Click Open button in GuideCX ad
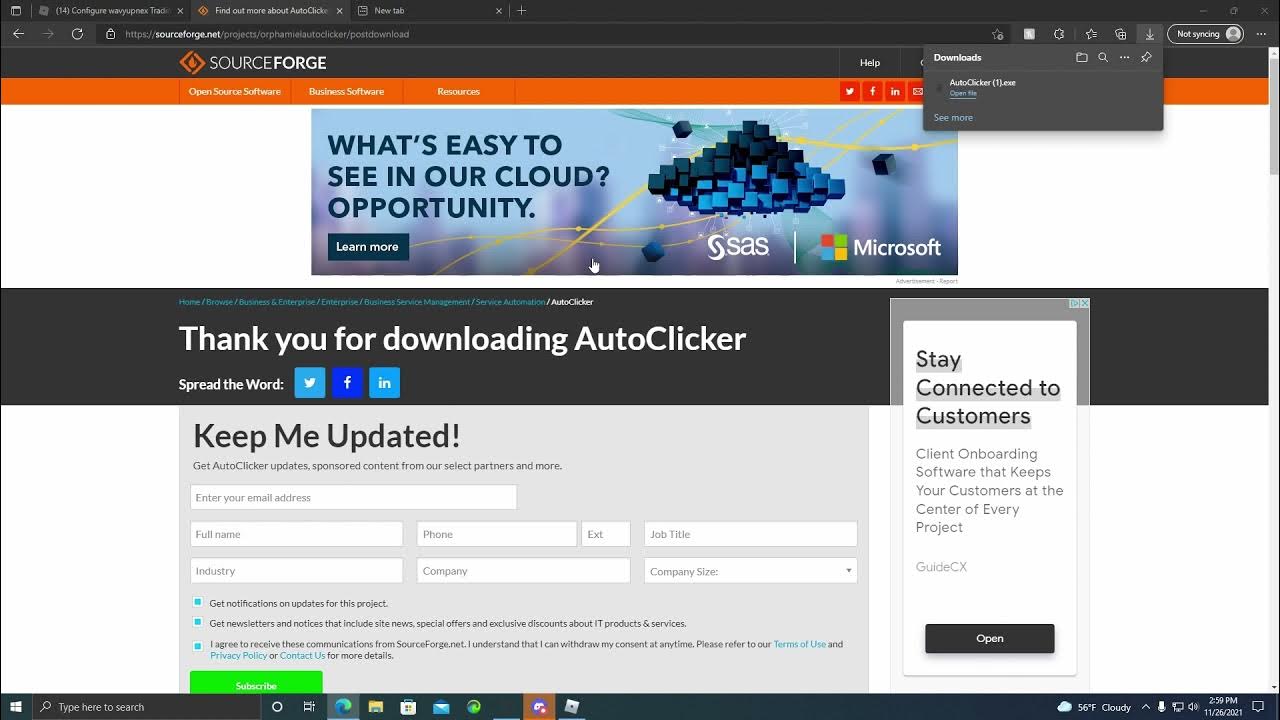Image resolution: width=1280 pixels, height=720 pixels. [990, 638]
